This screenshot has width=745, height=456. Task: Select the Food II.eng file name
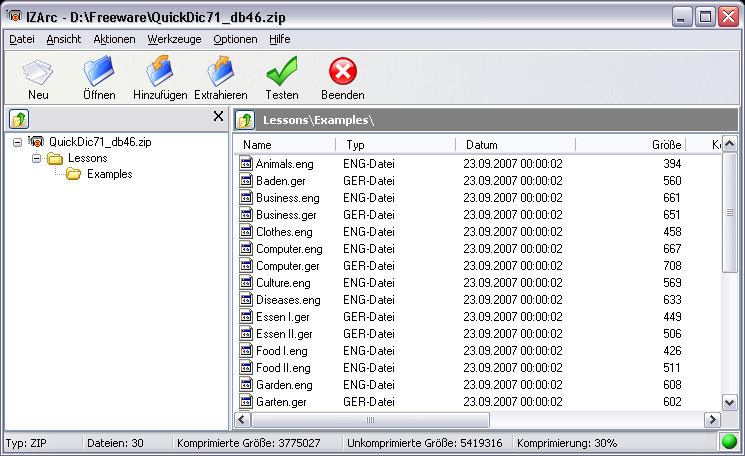(x=283, y=368)
